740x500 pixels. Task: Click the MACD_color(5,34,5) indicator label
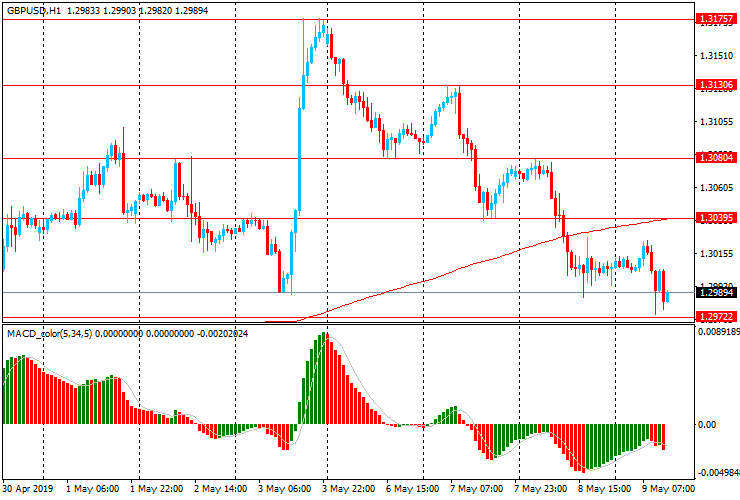50,334
